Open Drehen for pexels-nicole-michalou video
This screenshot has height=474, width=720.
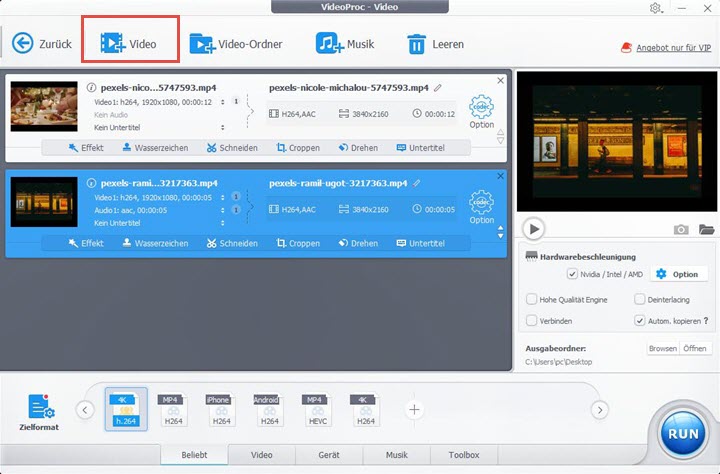[358, 148]
